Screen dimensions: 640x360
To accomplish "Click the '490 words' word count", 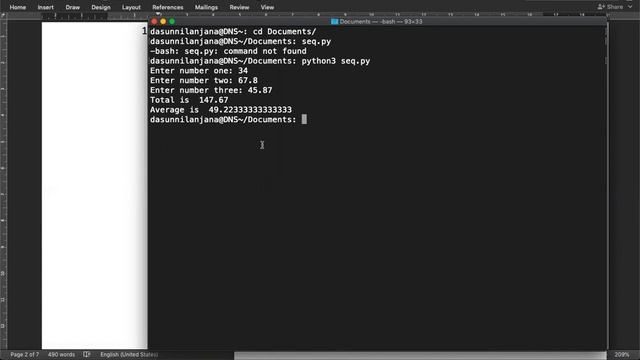I will pos(61,354).
